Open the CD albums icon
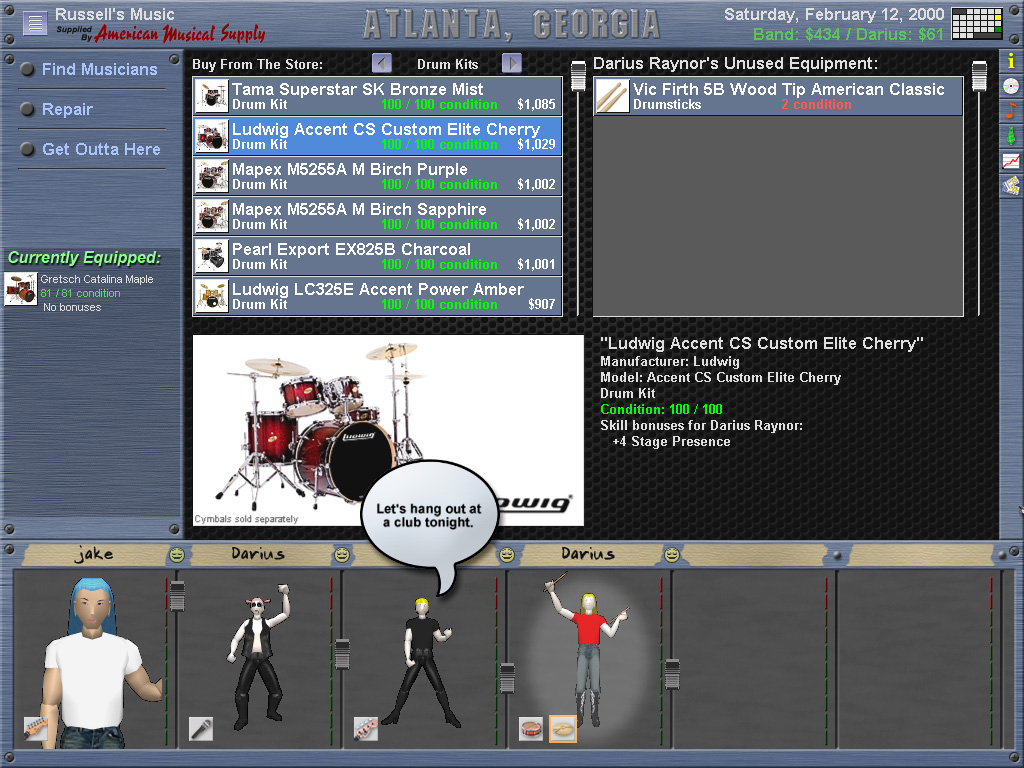The image size is (1024, 768). (x=1011, y=86)
